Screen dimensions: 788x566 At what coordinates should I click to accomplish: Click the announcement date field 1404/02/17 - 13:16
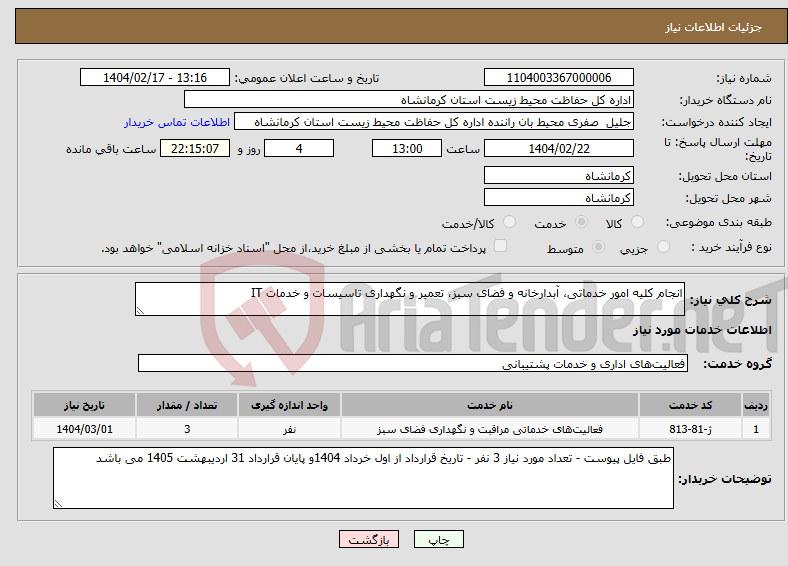(x=155, y=77)
